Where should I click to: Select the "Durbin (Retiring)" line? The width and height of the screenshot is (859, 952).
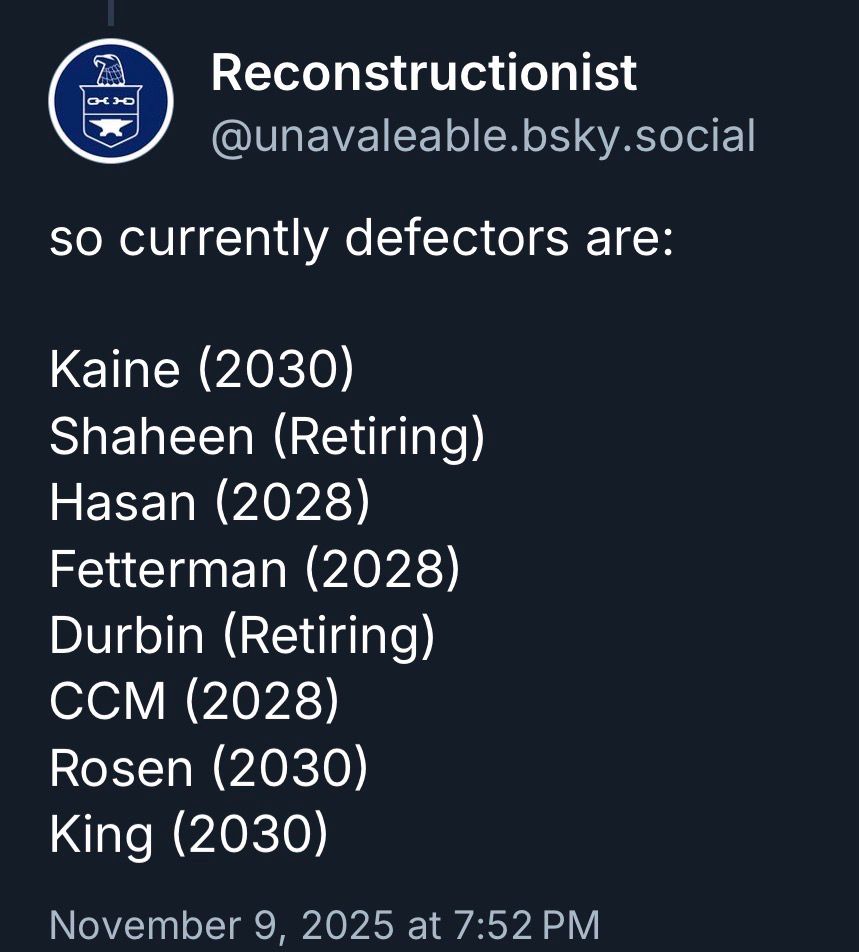pos(242,635)
